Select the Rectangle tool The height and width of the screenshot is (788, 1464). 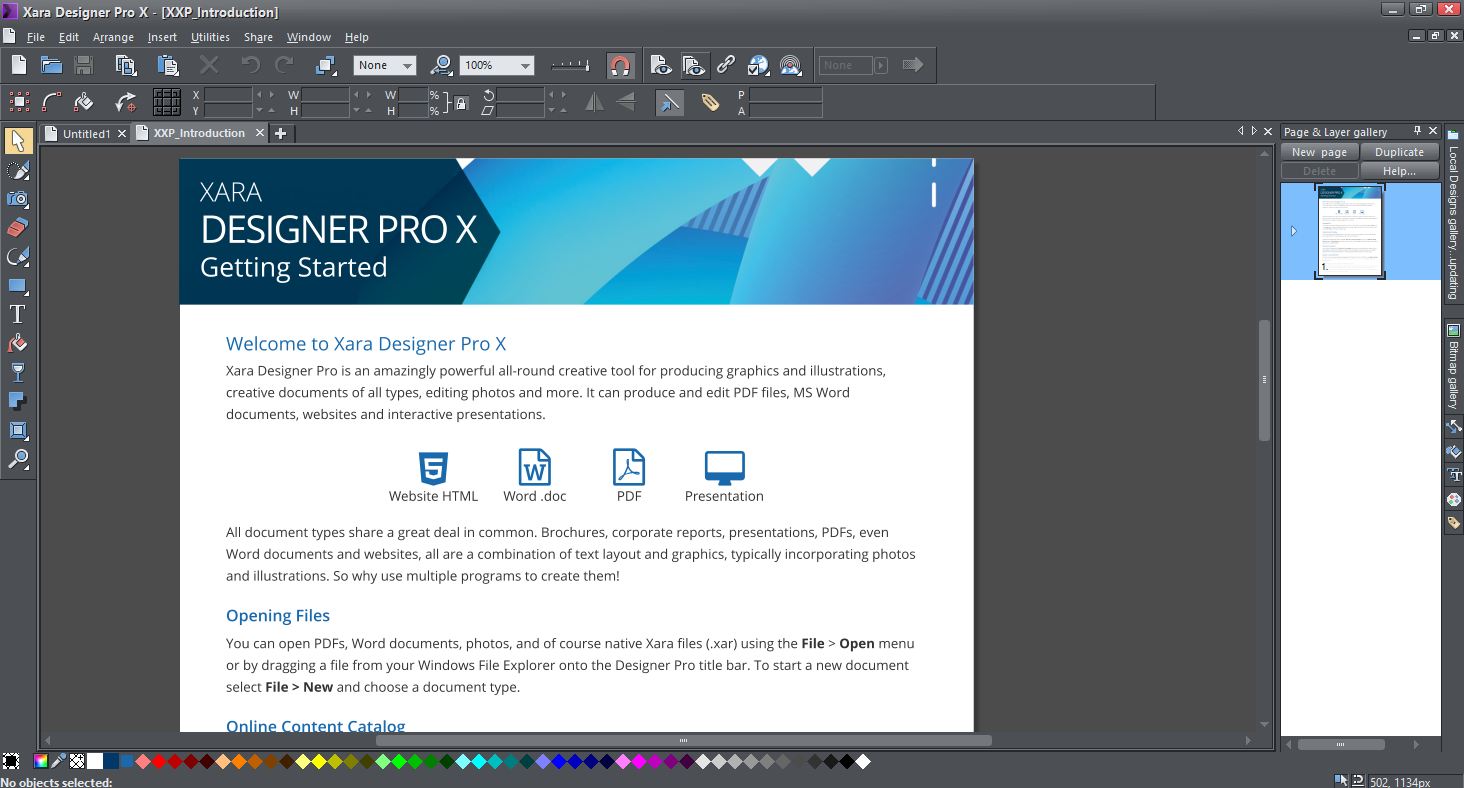tap(18, 285)
